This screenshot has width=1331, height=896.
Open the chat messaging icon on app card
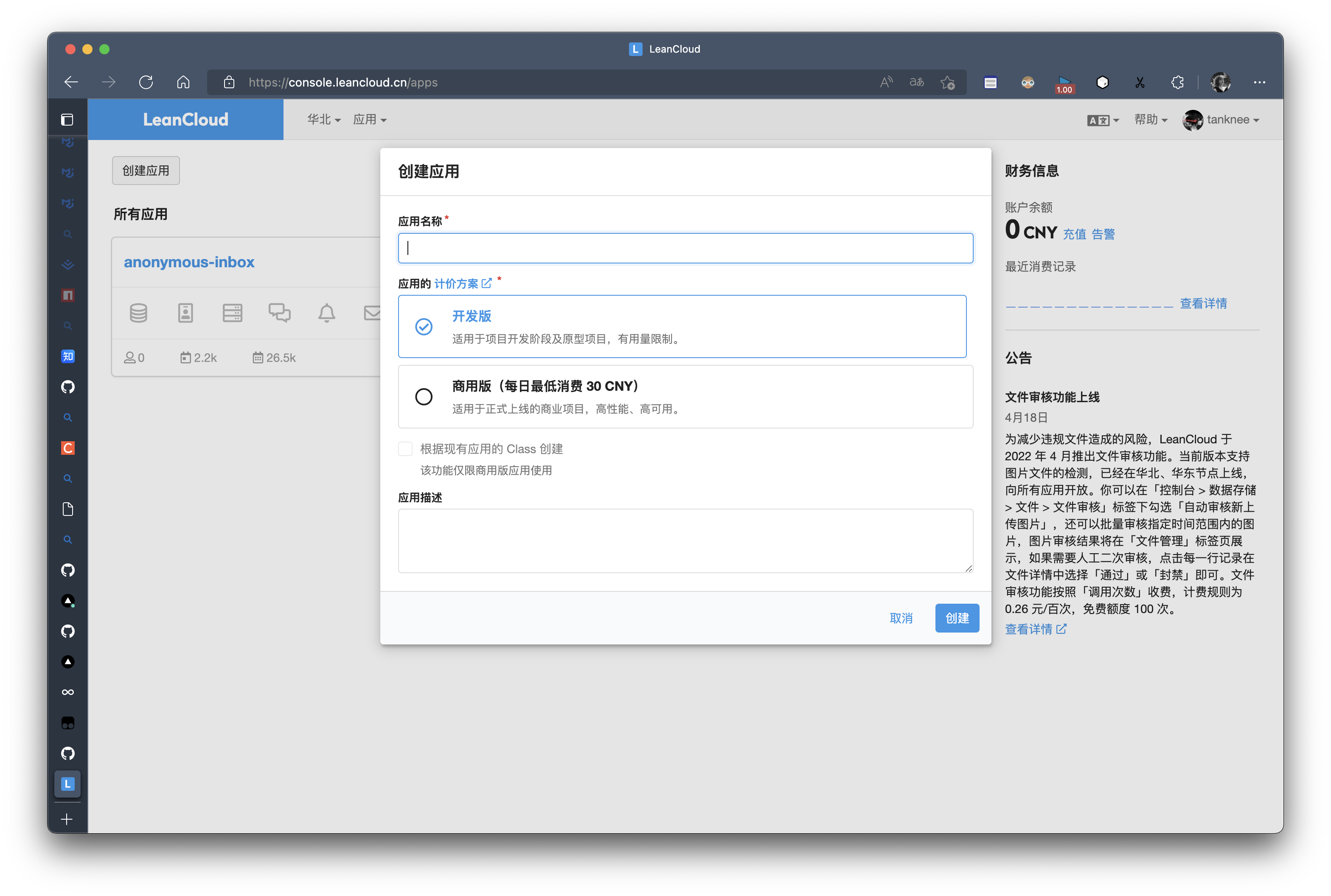(280, 313)
